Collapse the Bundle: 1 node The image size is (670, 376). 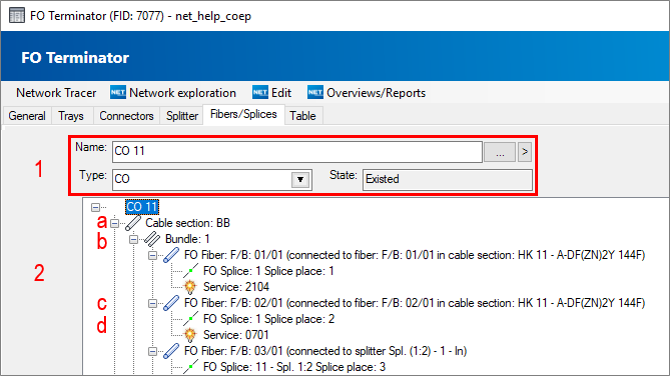[134, 239]
